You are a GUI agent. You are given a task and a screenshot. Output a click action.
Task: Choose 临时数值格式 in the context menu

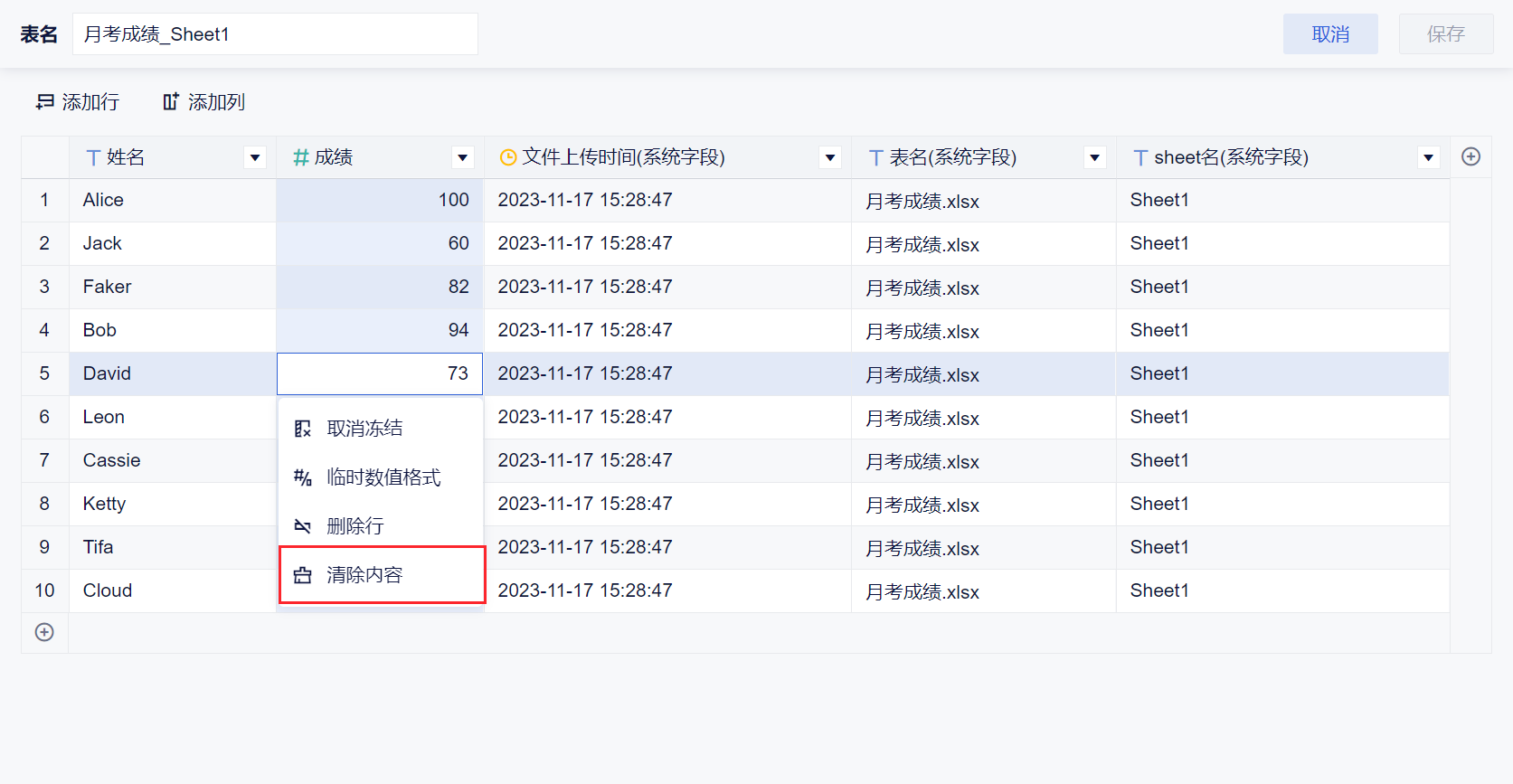[x=381, y=477]
